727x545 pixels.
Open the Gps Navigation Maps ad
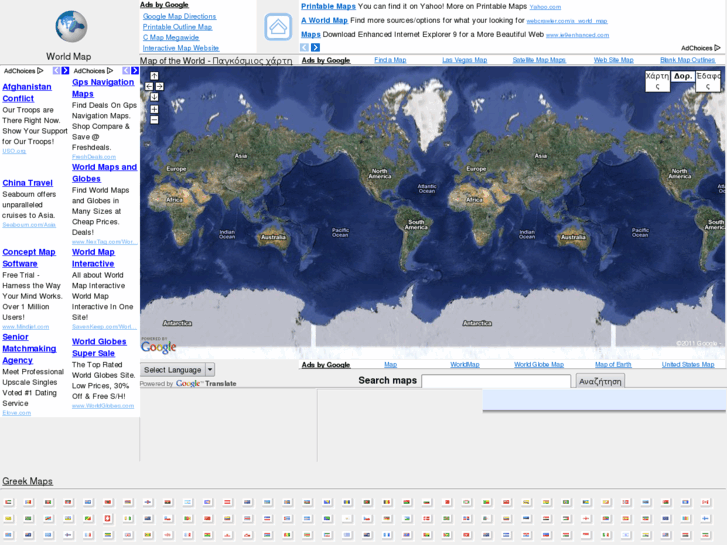103,88
